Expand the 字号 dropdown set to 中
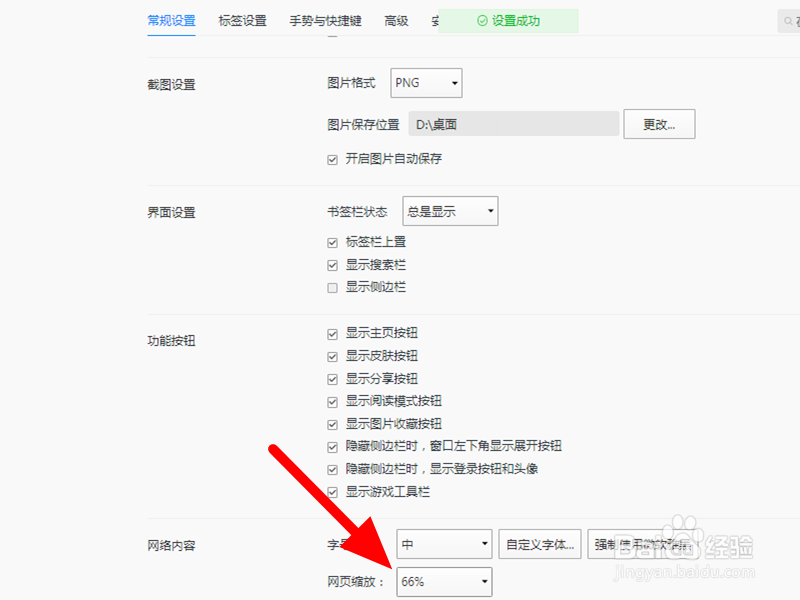Viewport: 800px width, 600px height. 444,544
